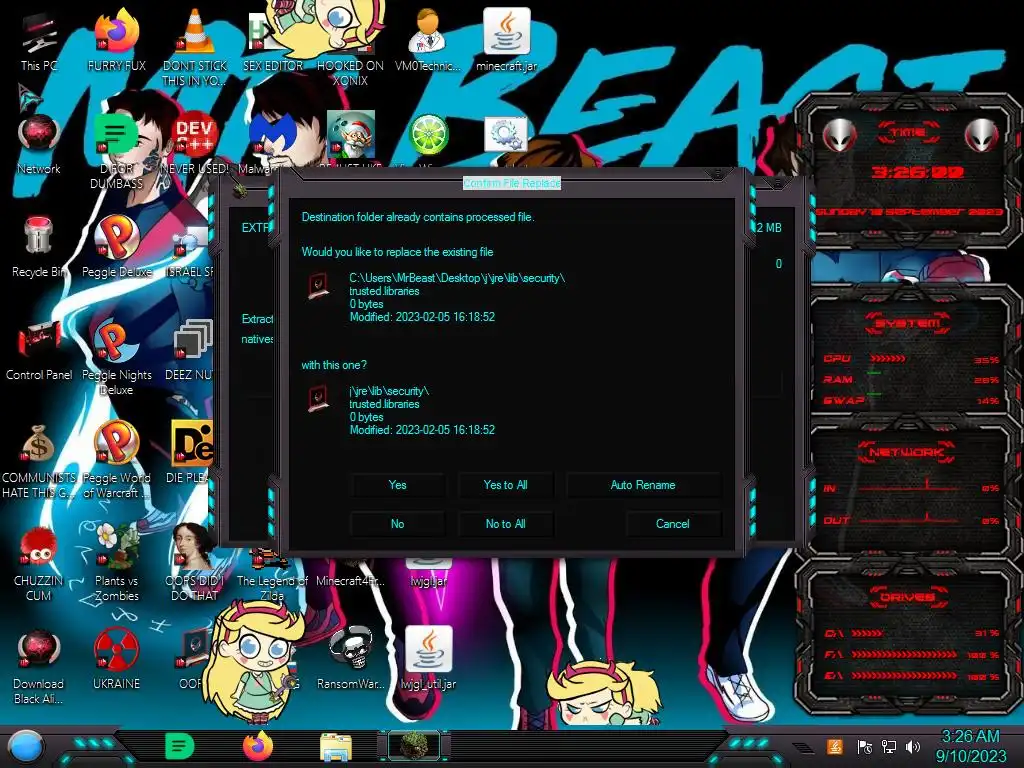
Task: Select the gears batch file icon
Action: point(506,135)
